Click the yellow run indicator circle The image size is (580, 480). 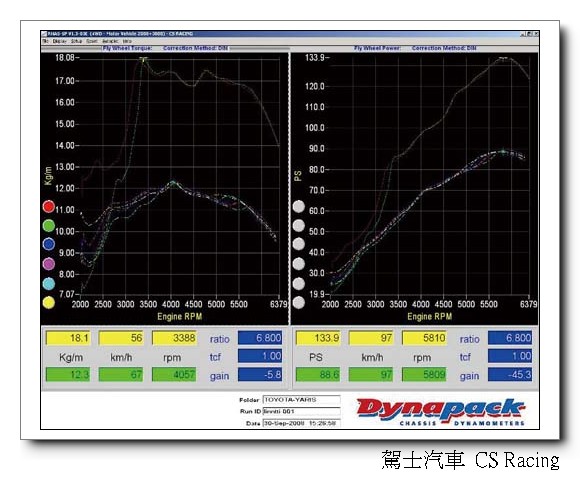pos(48,303)
